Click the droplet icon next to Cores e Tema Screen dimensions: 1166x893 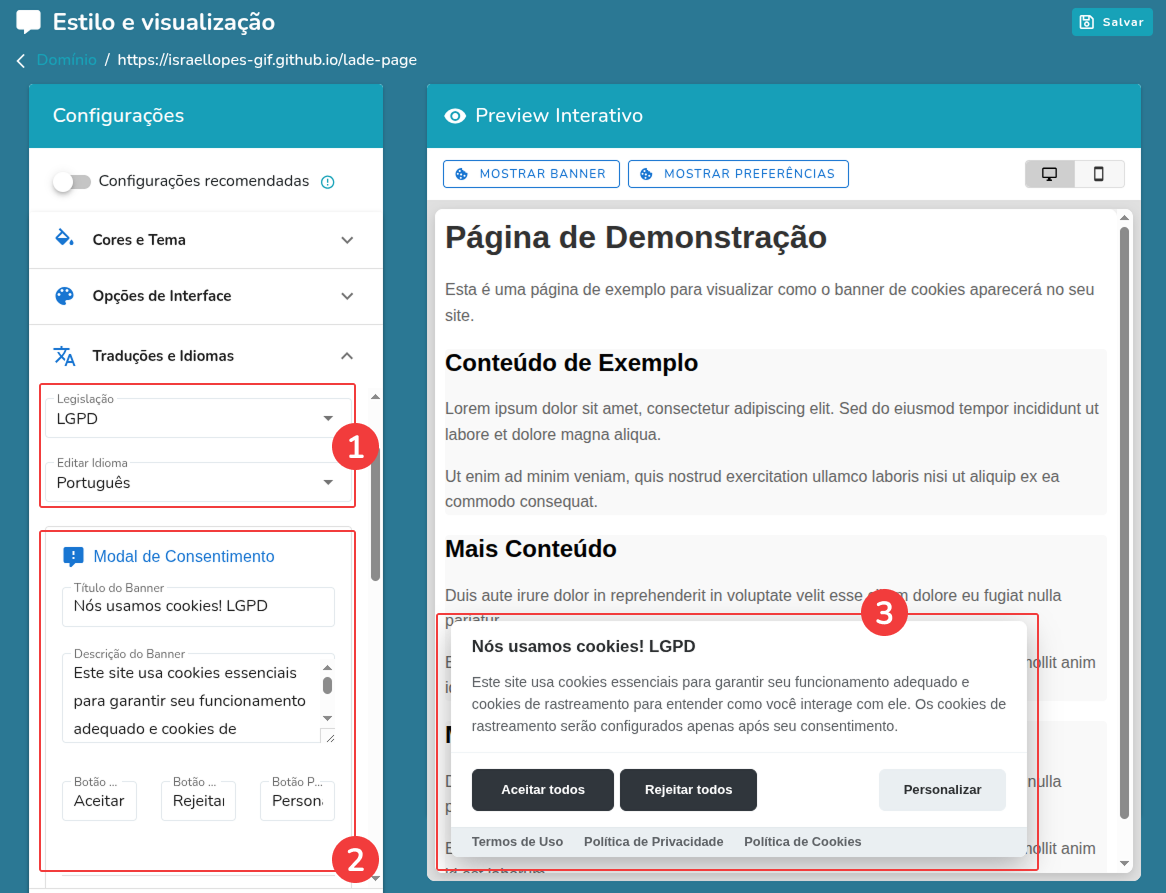point(65,239)
